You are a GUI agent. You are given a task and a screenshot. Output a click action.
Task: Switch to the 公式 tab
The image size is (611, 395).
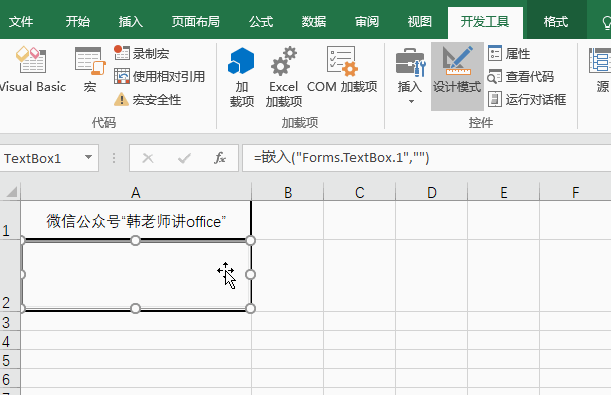(x=261, y=21)
